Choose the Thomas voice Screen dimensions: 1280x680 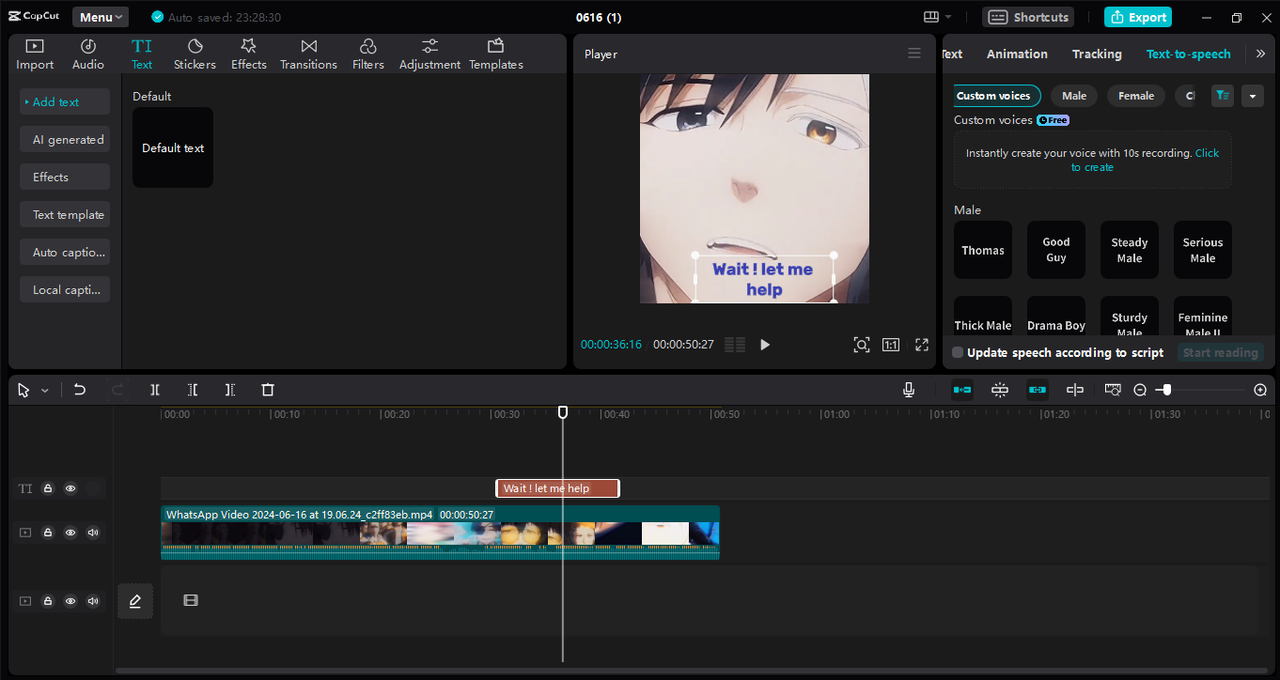(x=983, y=250)
